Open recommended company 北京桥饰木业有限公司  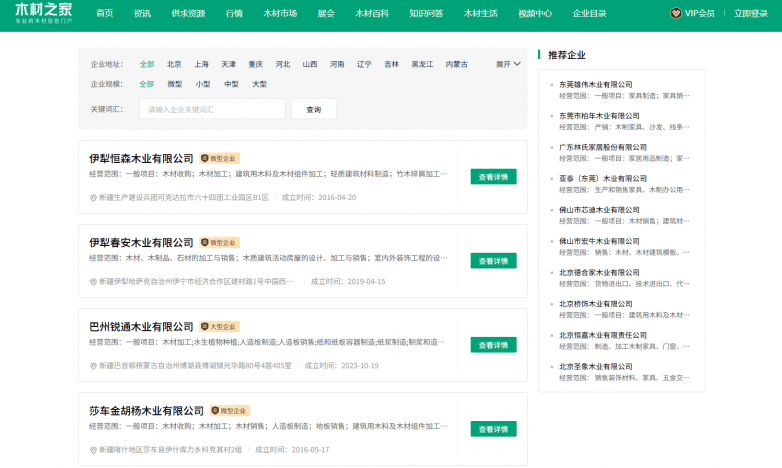pos(595,304)
